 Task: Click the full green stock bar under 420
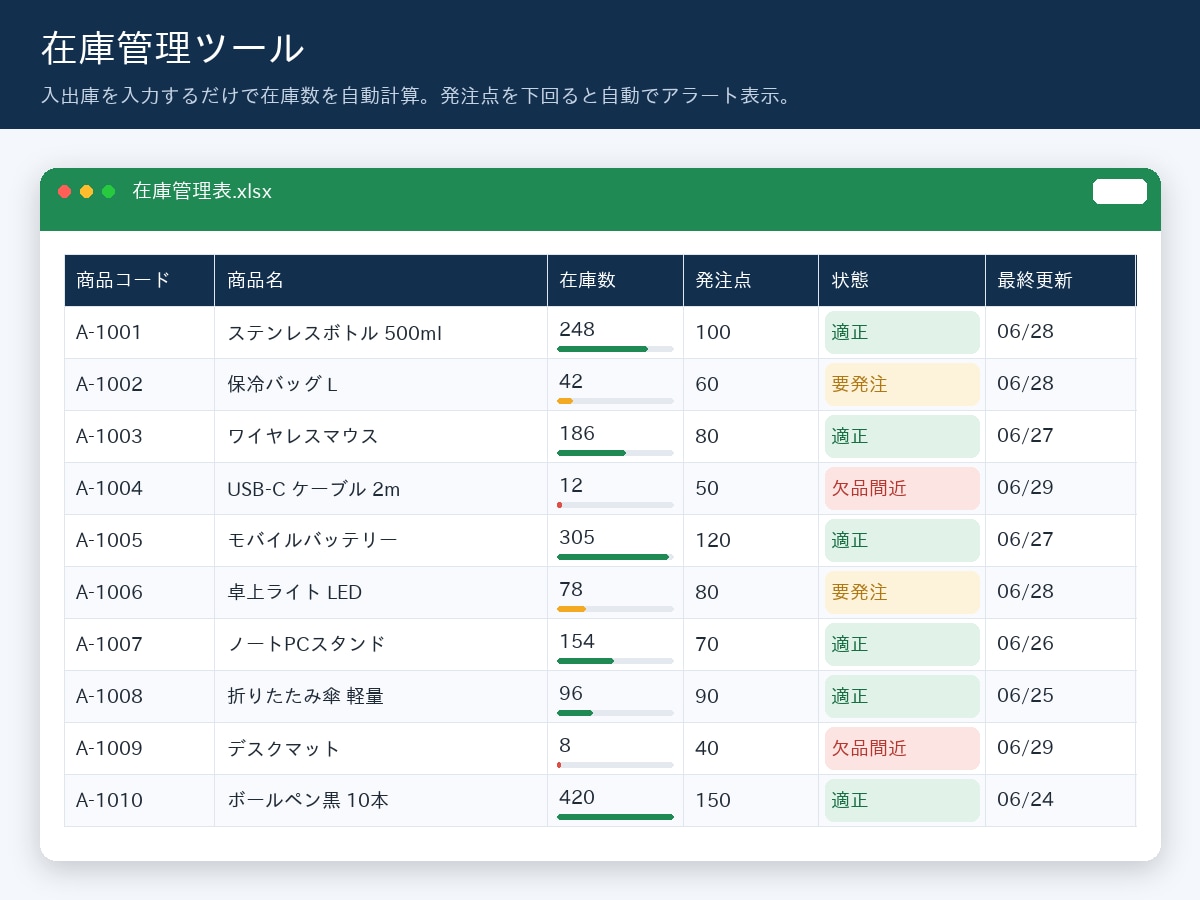click(x=615, y=817)
